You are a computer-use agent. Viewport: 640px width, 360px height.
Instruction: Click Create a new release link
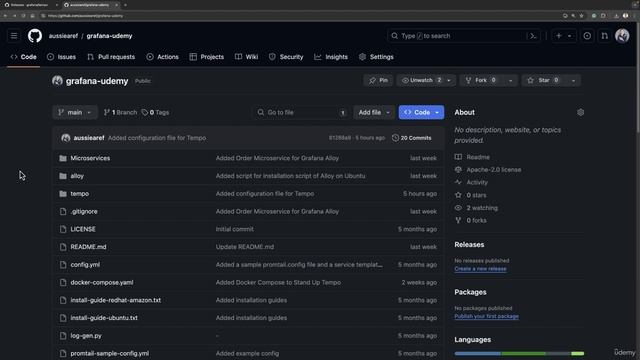(x=480, y=269)
